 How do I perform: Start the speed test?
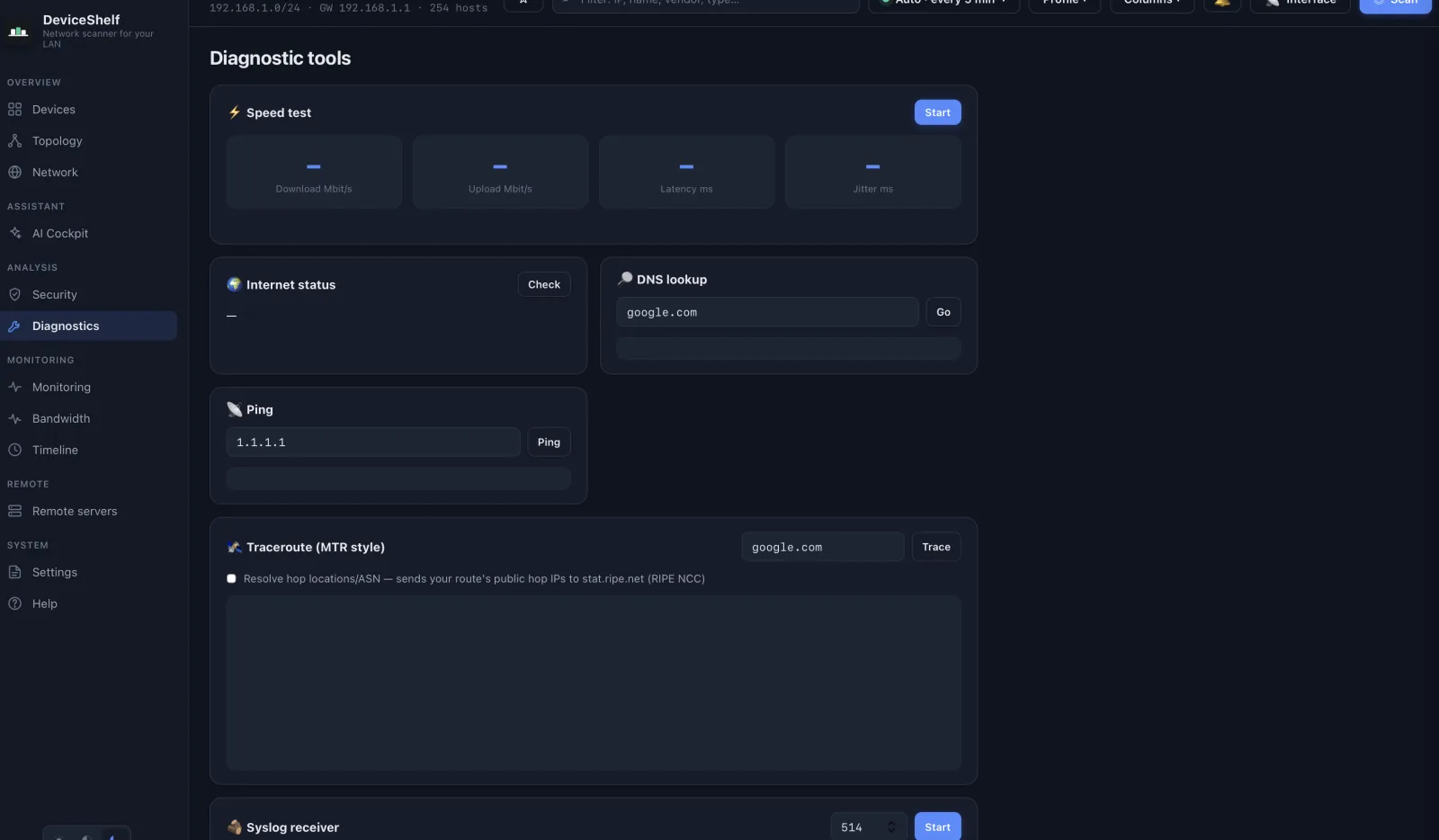click(x=937, y=112)
